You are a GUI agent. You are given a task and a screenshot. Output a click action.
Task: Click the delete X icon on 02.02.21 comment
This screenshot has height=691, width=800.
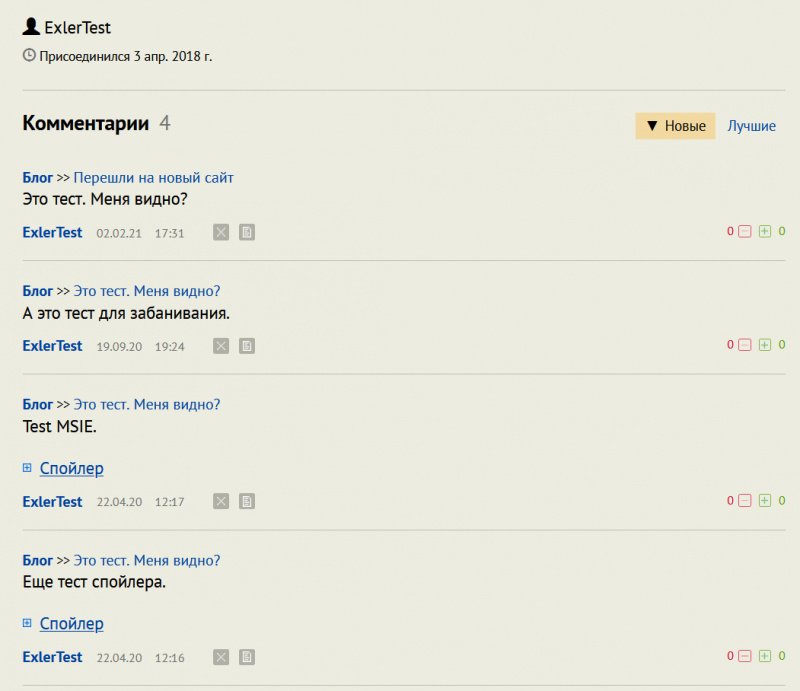(x=221, y=232)
